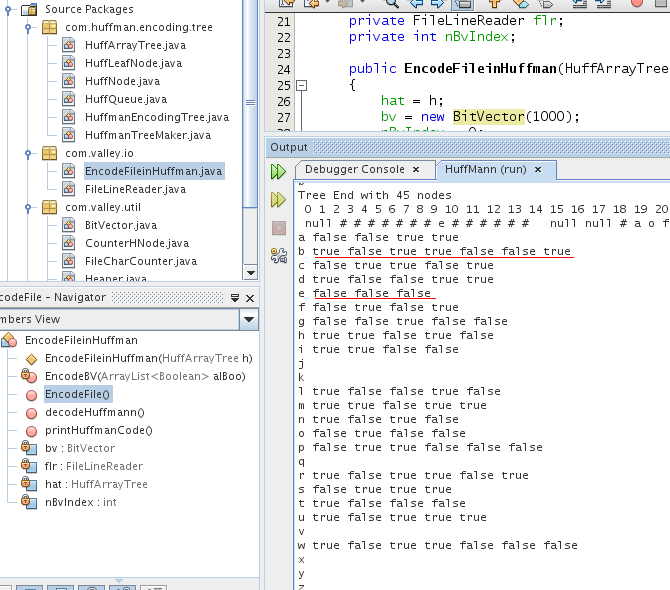670x590 pixels.
Task: Collapse the code fold at line 25
Action: click(302, 85)
